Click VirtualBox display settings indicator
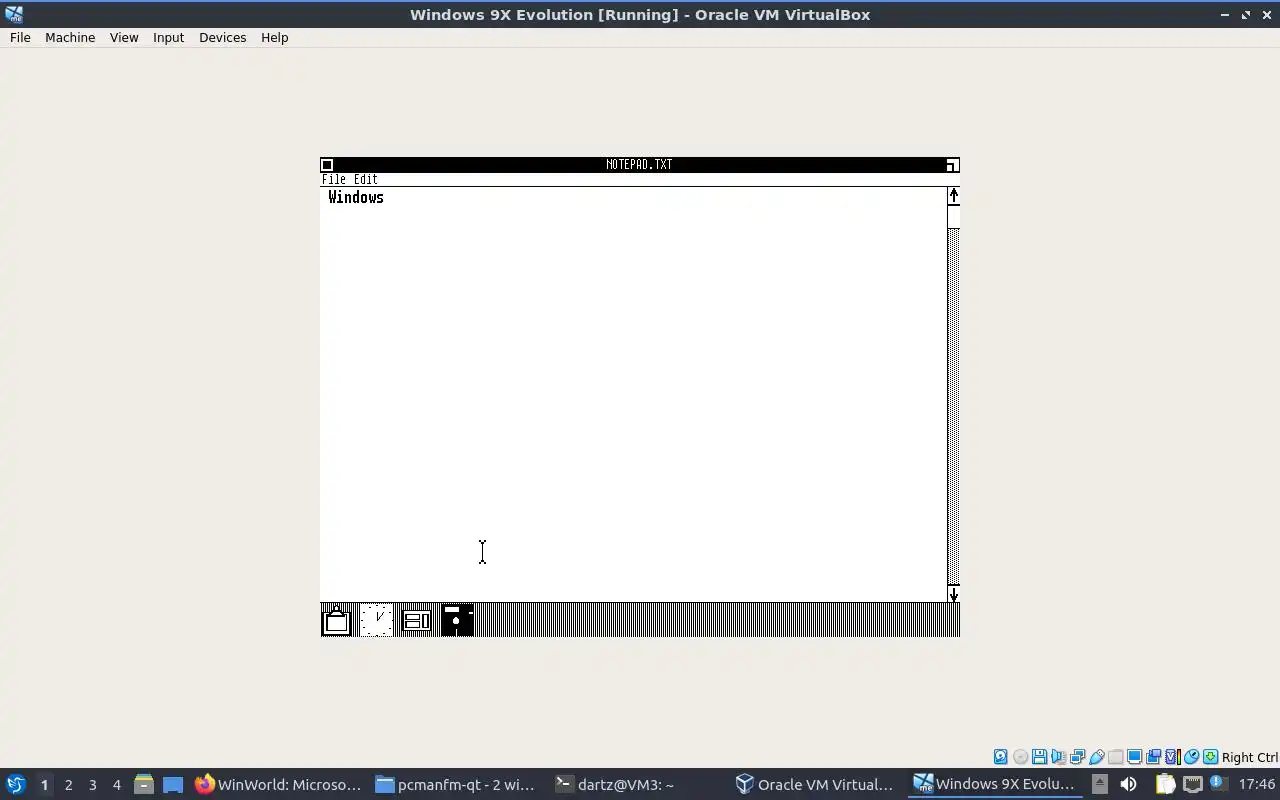 [1134, 757]
